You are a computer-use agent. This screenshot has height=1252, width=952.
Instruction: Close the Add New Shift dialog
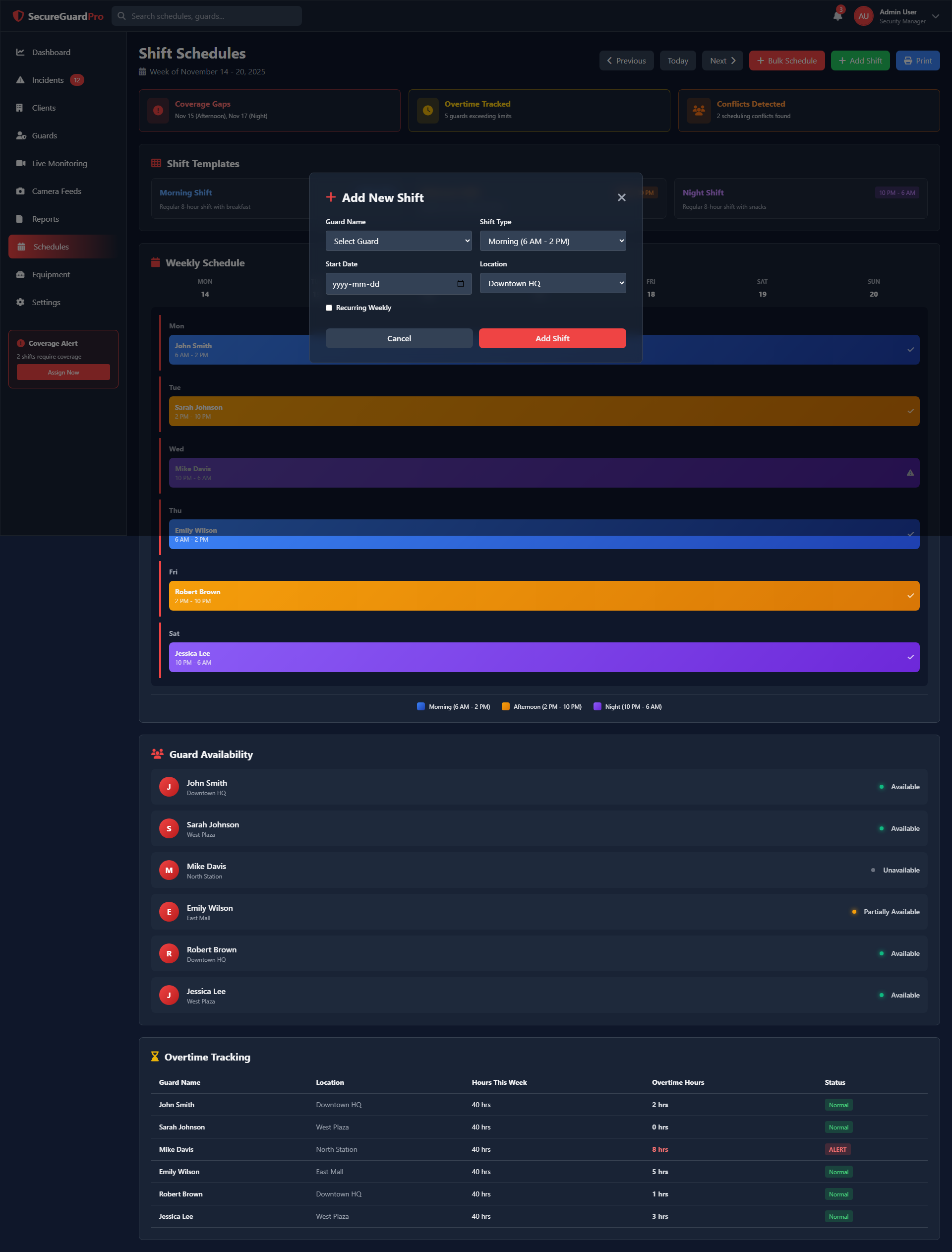point(622,197)
